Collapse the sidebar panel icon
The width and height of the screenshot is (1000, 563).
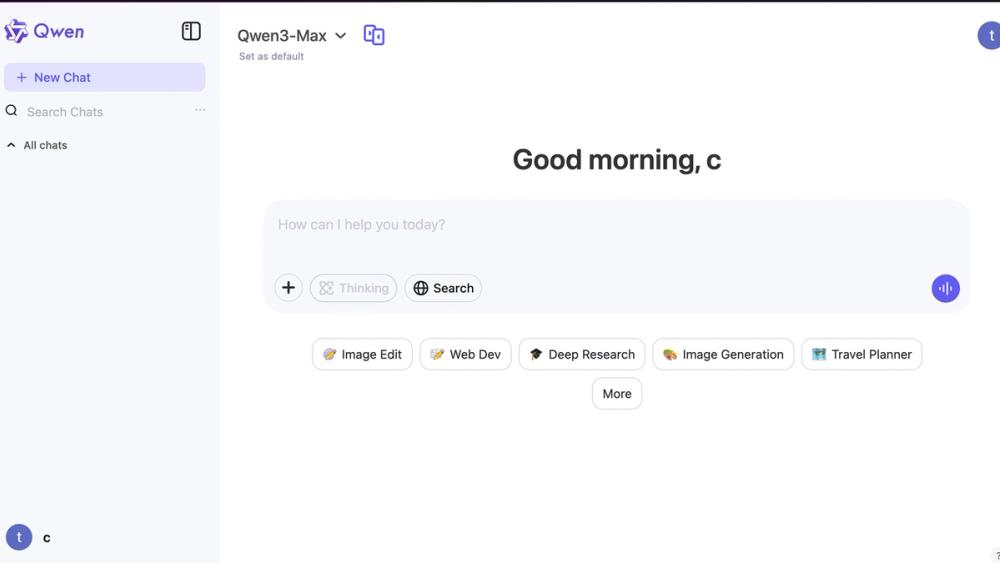(191, 31)
